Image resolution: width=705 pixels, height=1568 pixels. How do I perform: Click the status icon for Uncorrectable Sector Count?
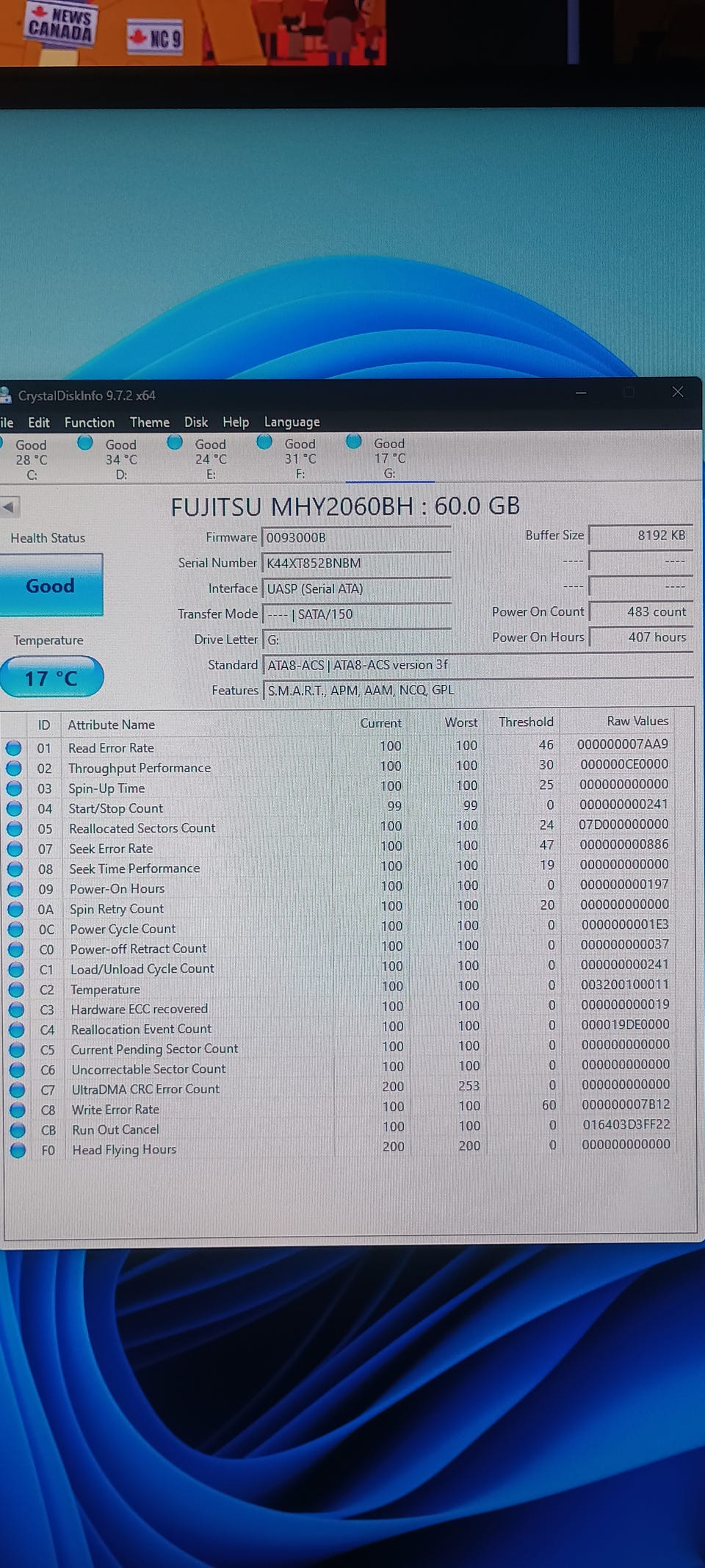pyautogui.click(x=17, y=1070)
